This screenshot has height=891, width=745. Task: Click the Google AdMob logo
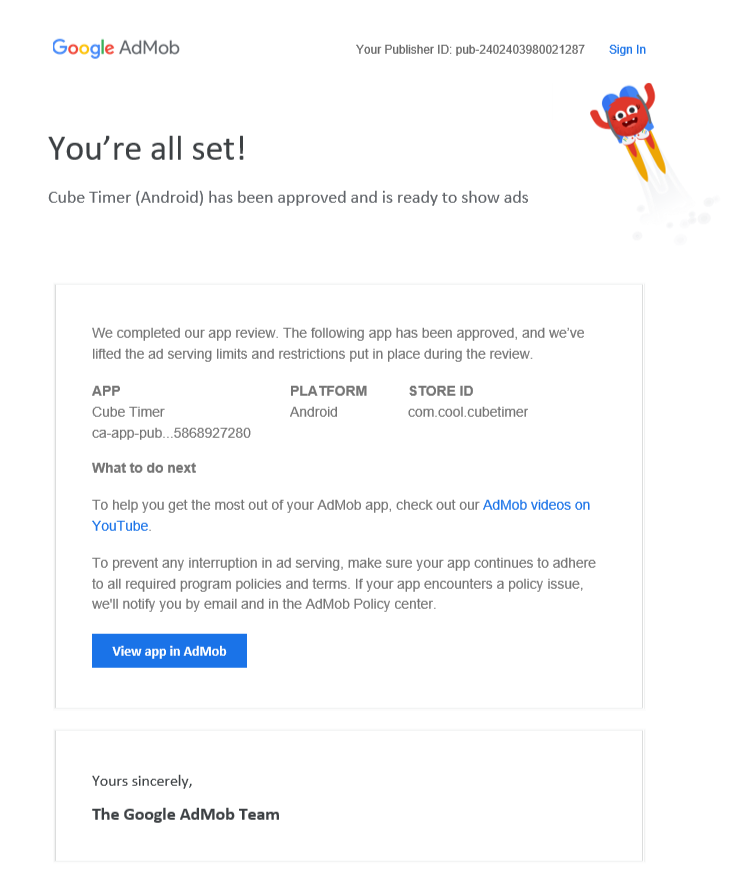(116, 48)
